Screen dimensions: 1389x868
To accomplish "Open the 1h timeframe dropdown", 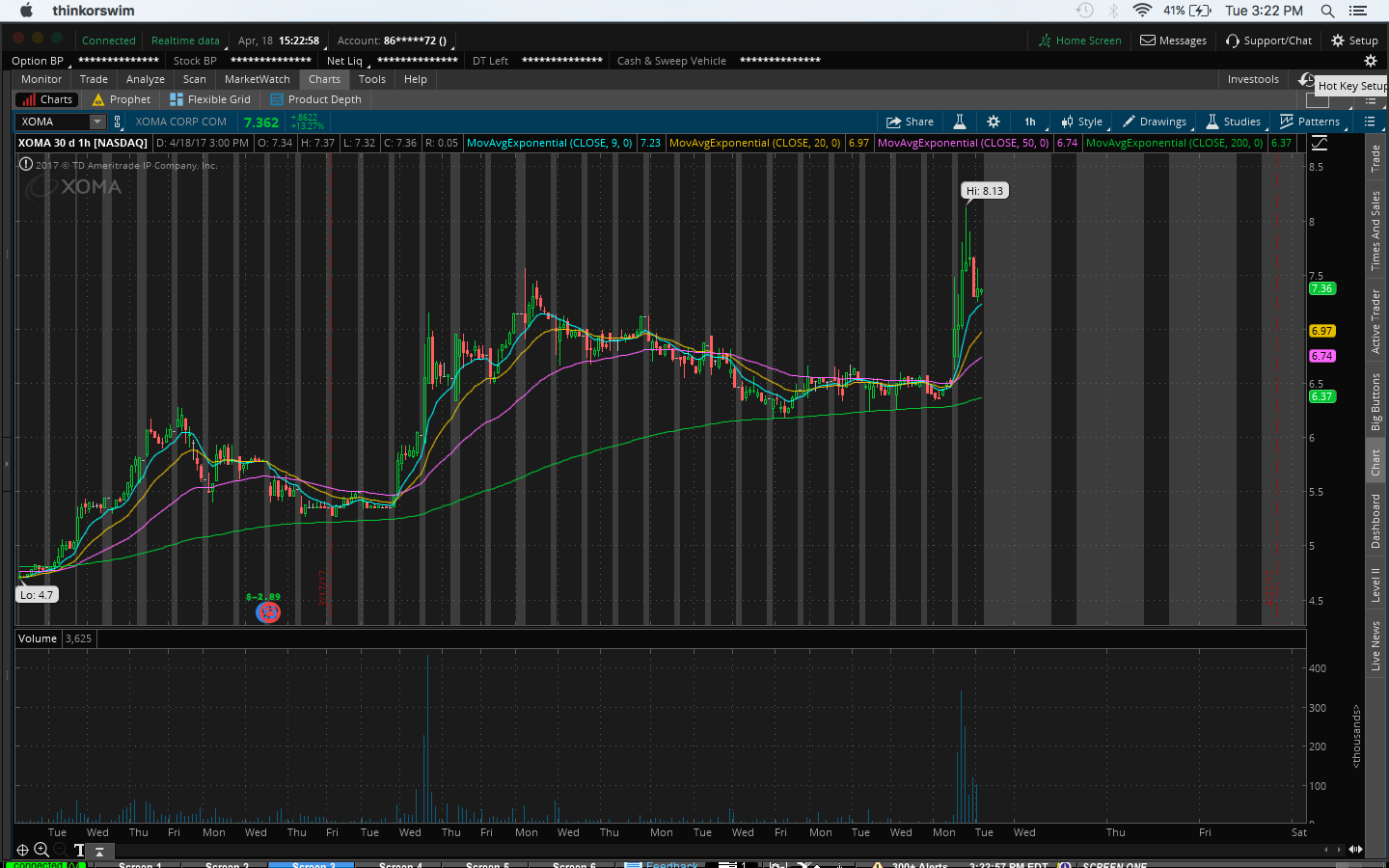I will point(1030,122).
